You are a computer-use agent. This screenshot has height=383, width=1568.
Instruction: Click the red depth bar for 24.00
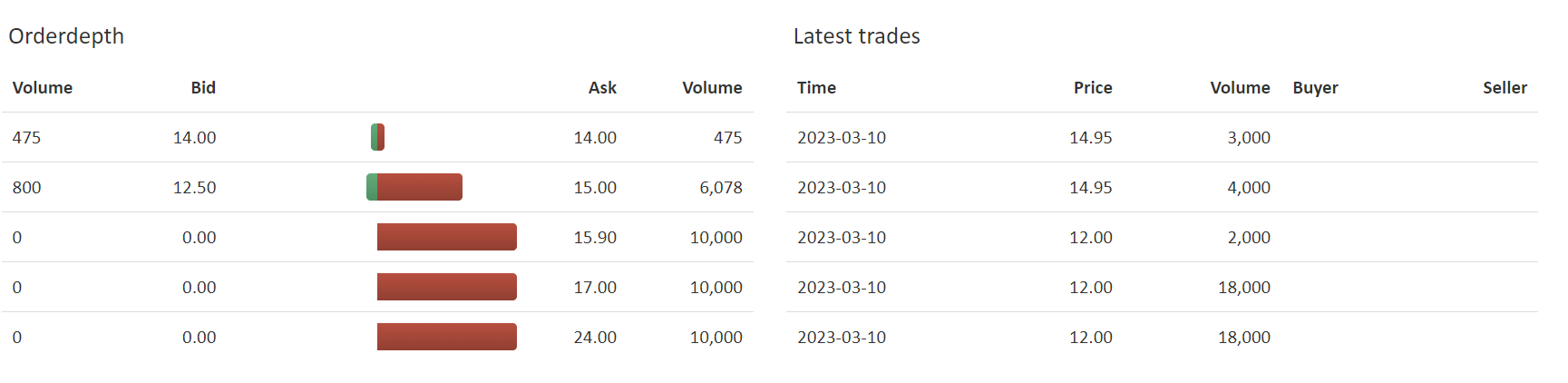click(447, 337)
